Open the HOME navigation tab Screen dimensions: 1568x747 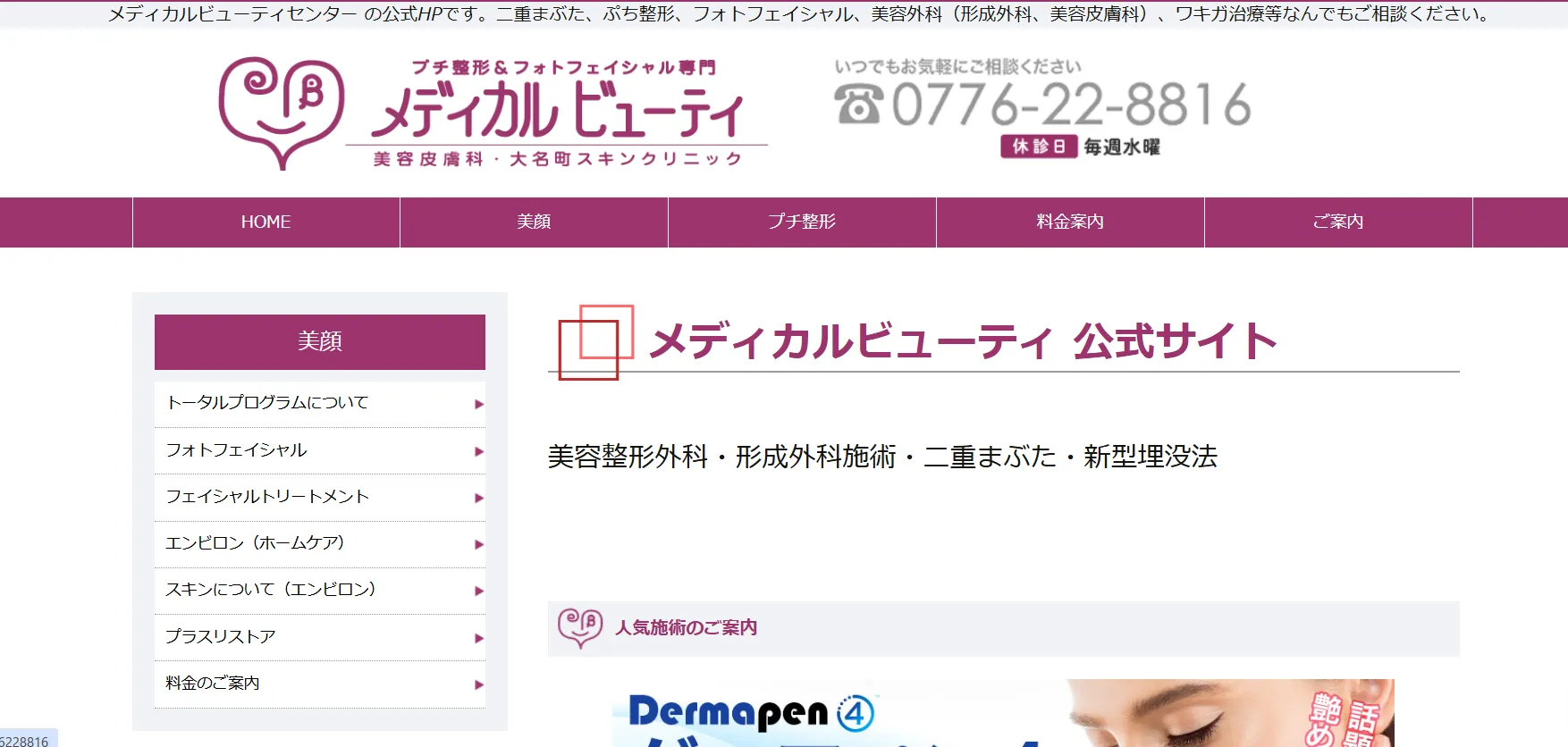(266, 222)
